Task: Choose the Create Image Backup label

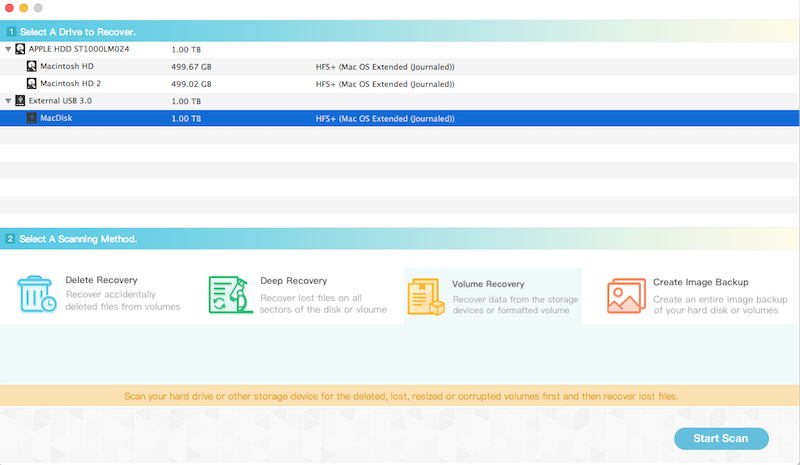Action: [701, 282]
